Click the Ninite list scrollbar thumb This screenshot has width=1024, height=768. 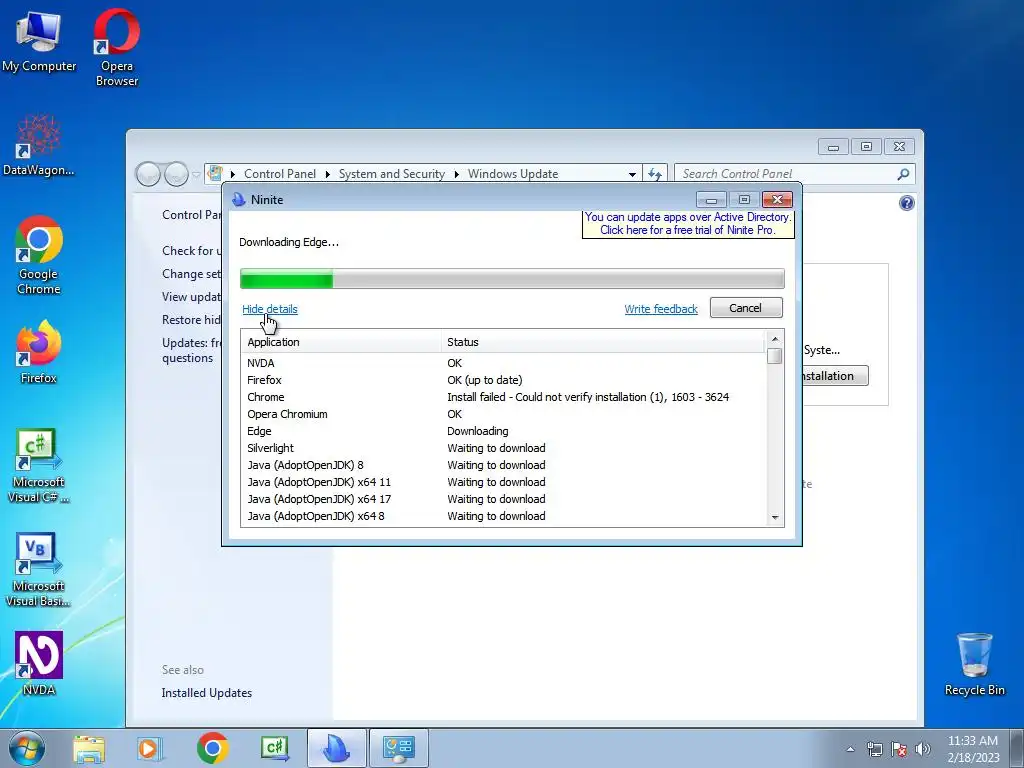pyautogui.click(x=775, y=356)
